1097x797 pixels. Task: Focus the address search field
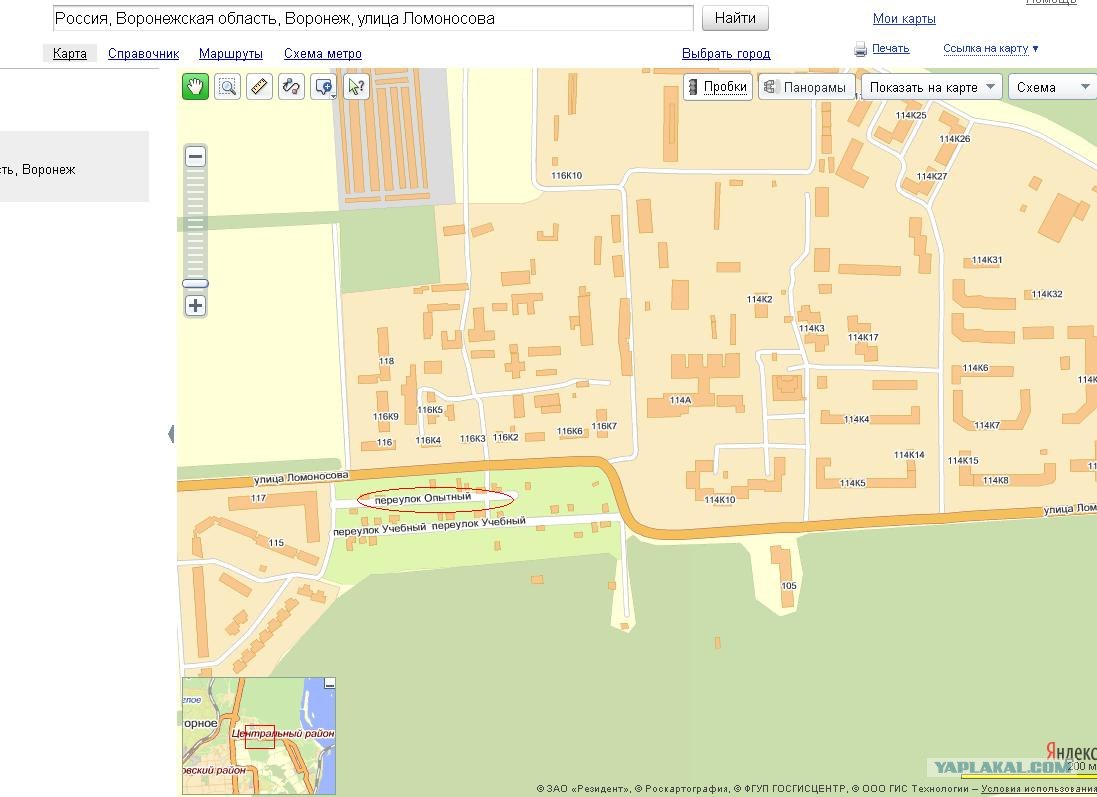click(x=373, y=18)
